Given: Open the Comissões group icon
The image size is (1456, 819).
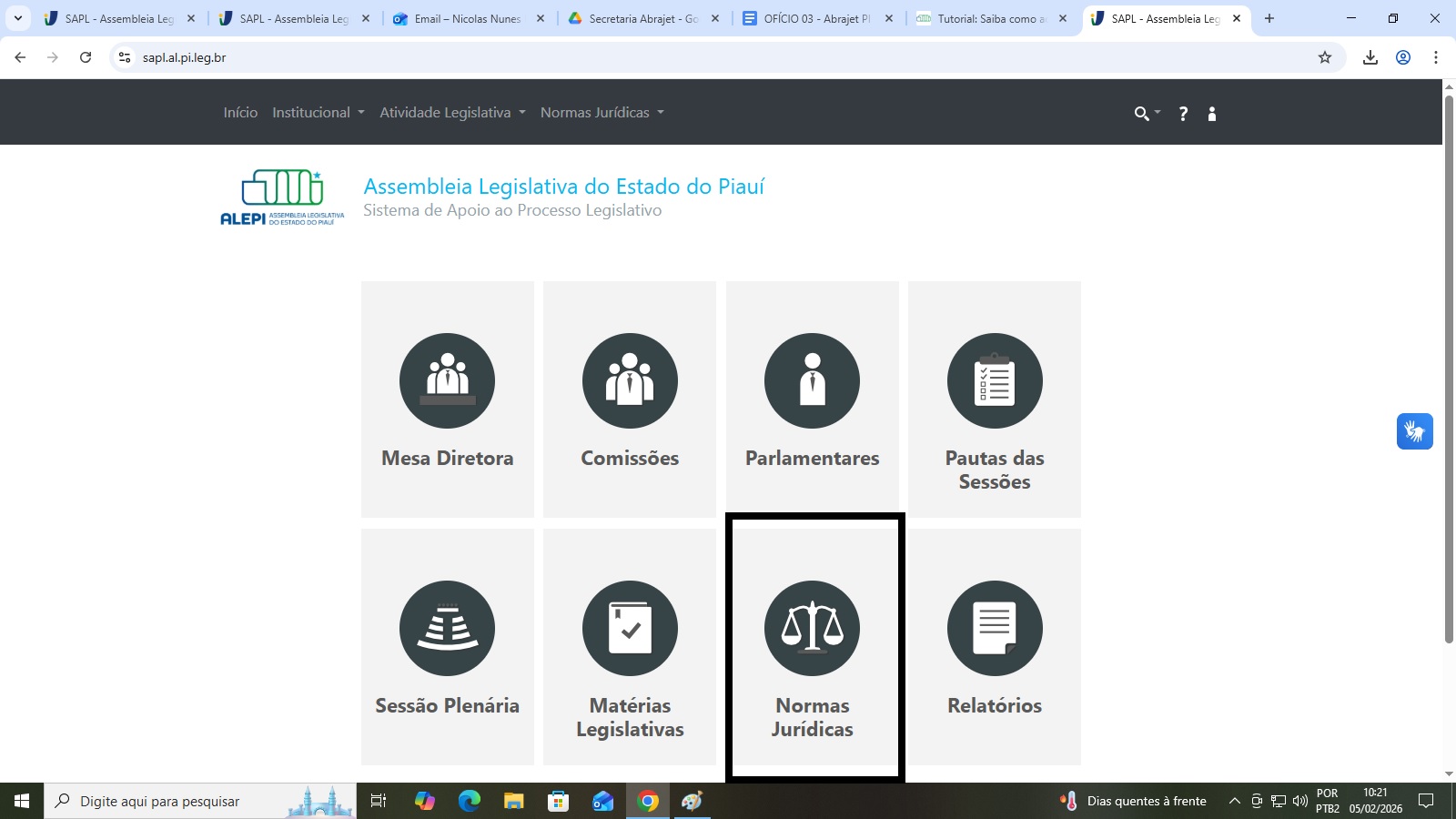Looking at the screenshot, I should pyautogui.click(x=630, y=381).
